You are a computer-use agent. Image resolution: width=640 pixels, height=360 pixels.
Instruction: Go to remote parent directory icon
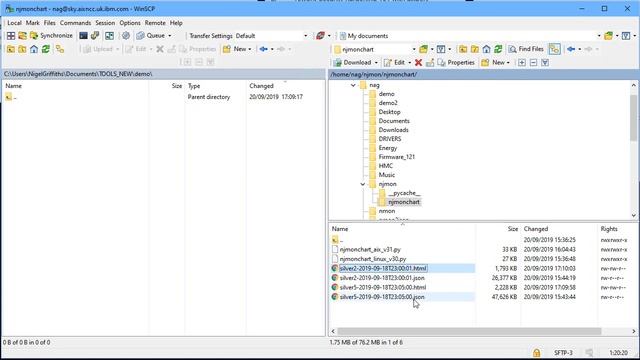(x=463, y=49)
